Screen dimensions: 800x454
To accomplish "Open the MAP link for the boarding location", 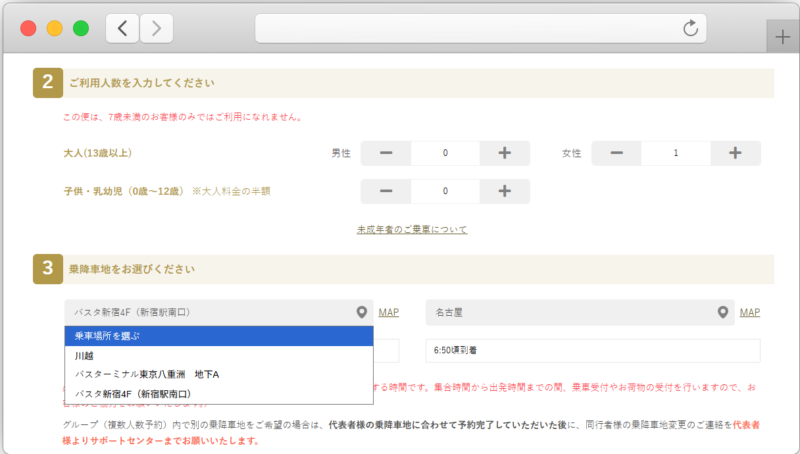I will [x=389, y=312].
